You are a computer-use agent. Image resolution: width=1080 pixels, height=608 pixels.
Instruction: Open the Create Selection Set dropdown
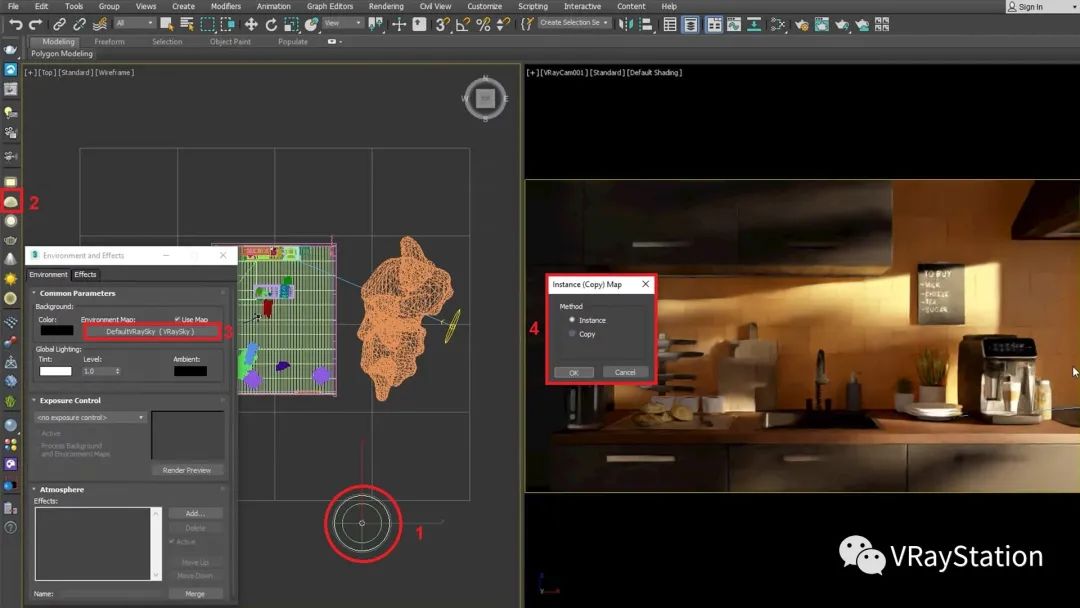click(x=574, y=23)
